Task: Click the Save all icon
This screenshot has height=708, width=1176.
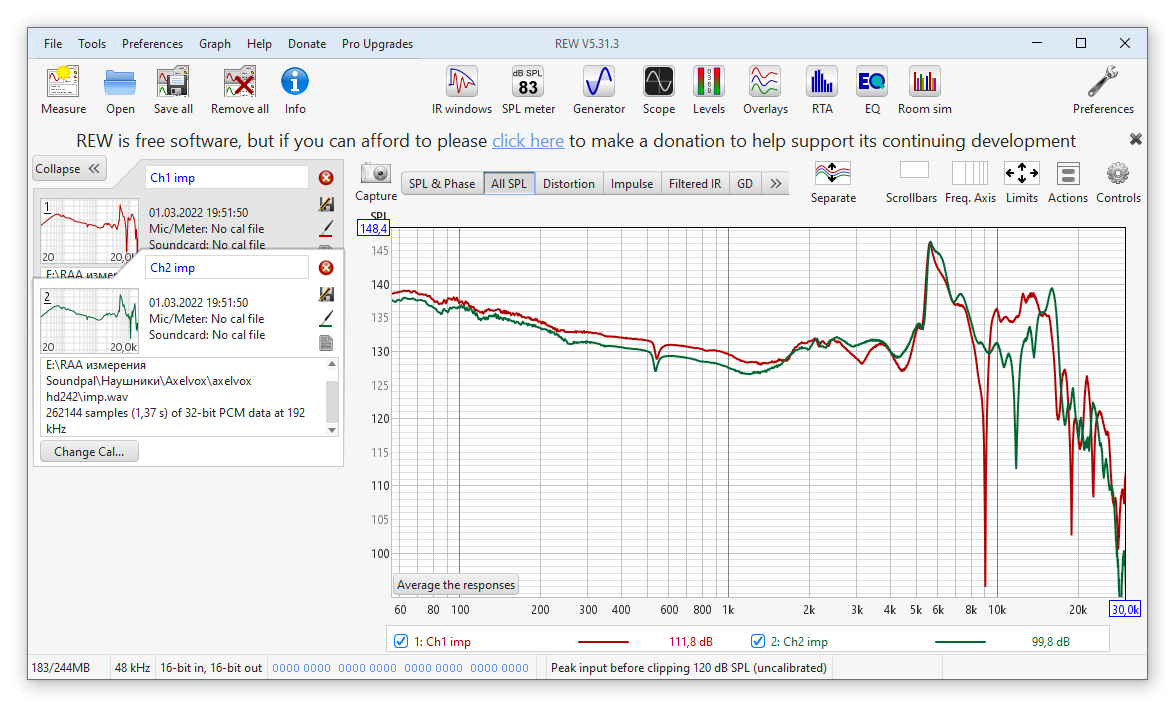Action: click(x=173, y=82)
